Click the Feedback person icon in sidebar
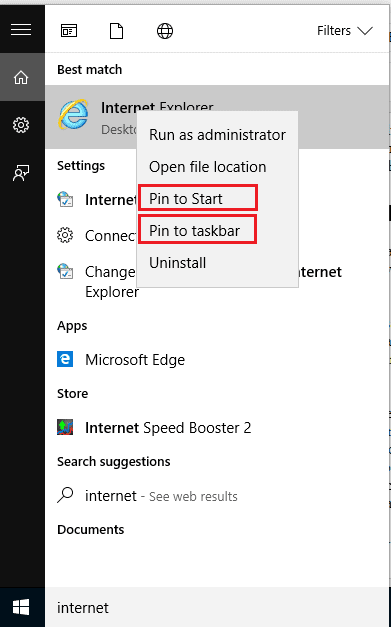This screenshot has height=627, width=391. [21, 173]
